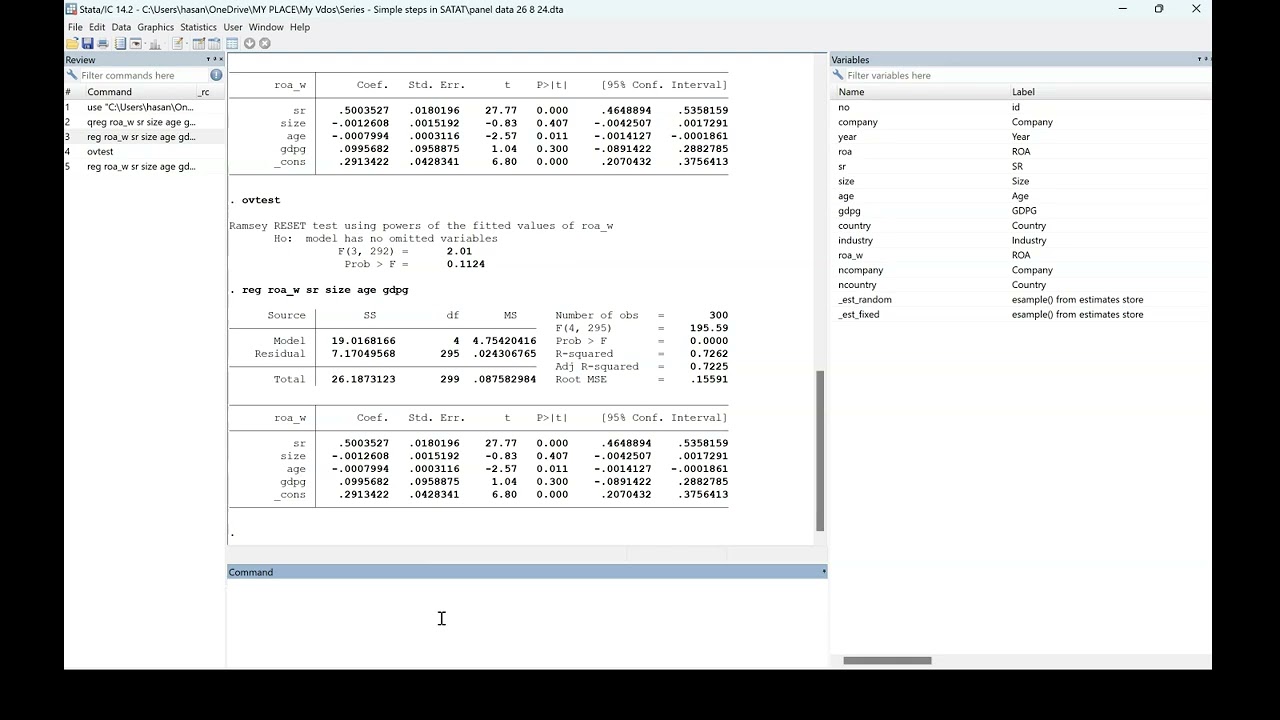Open the Variables panel dropdown arrow
The width and height of the screenshot is (1280, 720).
click(x=1199, y=60)
